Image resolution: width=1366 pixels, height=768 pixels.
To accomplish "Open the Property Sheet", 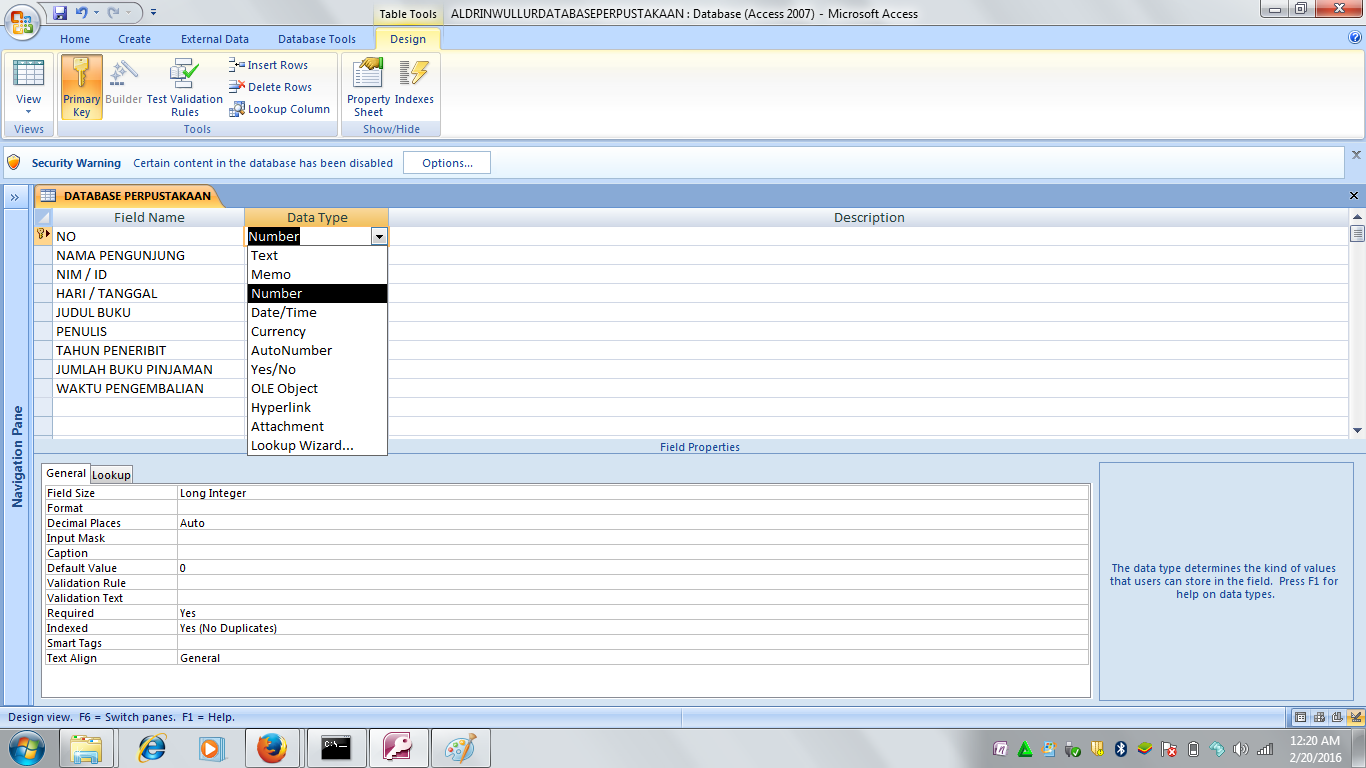I will 367,86.
